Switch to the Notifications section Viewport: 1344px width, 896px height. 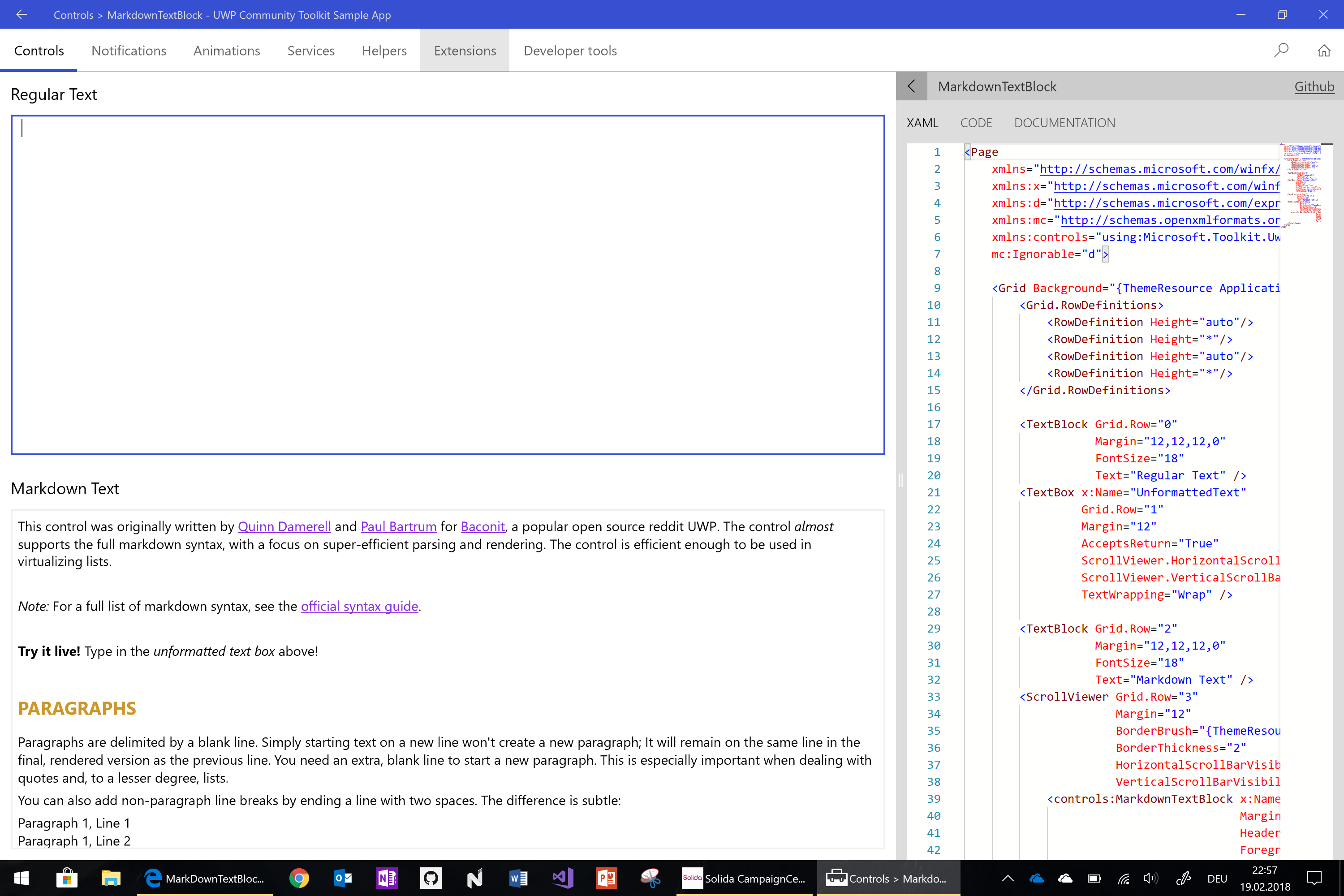click(x=129, y=50)
